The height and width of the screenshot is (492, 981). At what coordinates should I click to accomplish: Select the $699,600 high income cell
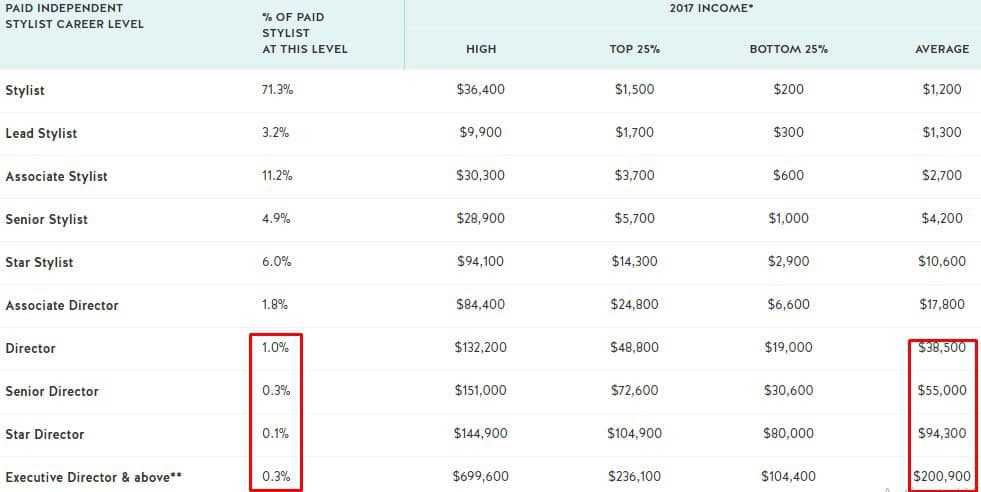click(480, 477)
